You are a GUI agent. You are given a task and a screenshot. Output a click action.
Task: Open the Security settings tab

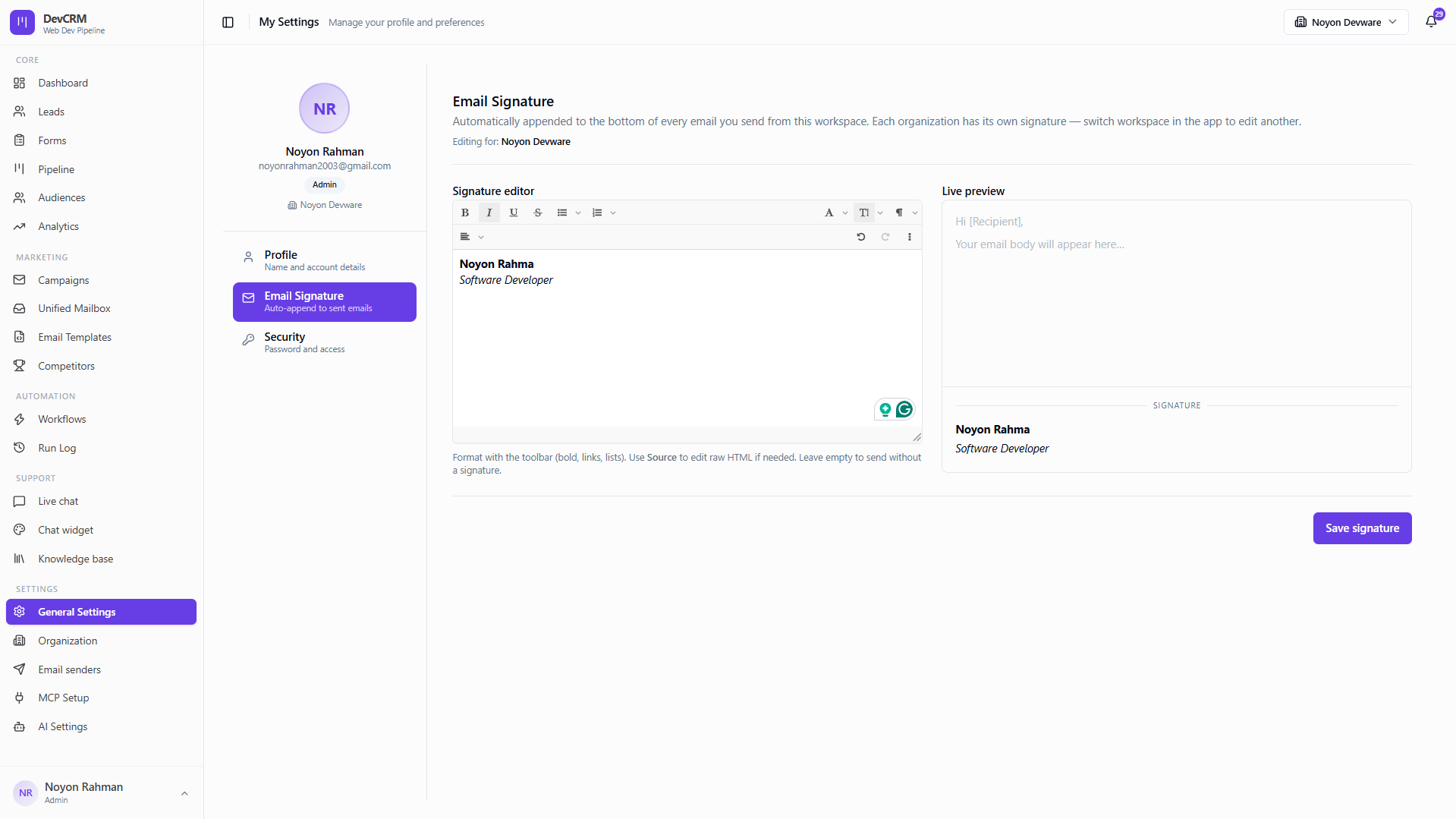click(x=325, y=342)
